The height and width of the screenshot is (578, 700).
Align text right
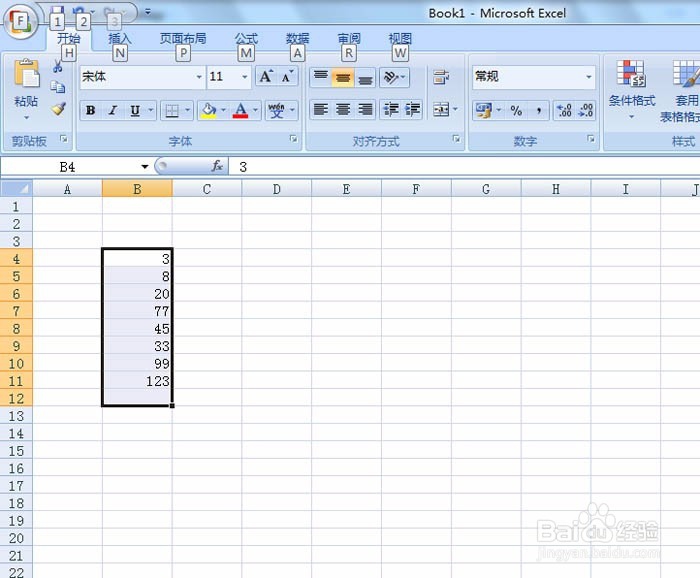365,109
